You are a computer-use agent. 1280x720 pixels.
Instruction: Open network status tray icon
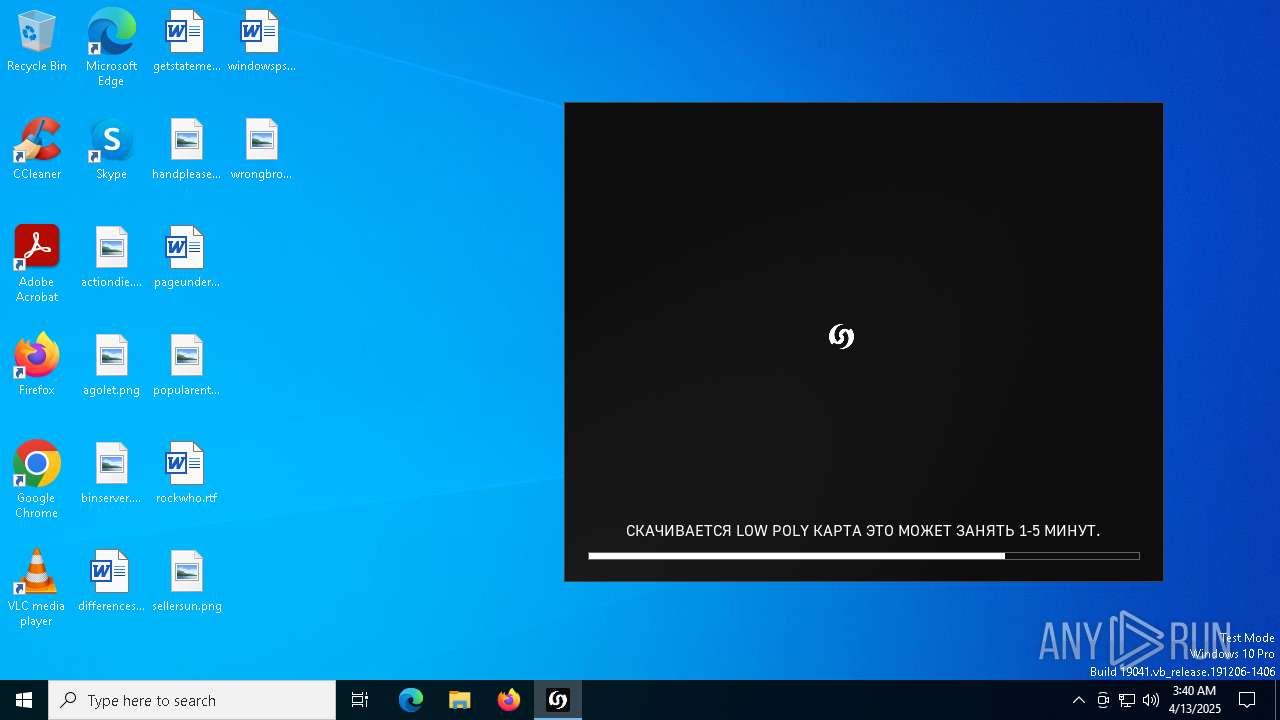point(1127,700)
